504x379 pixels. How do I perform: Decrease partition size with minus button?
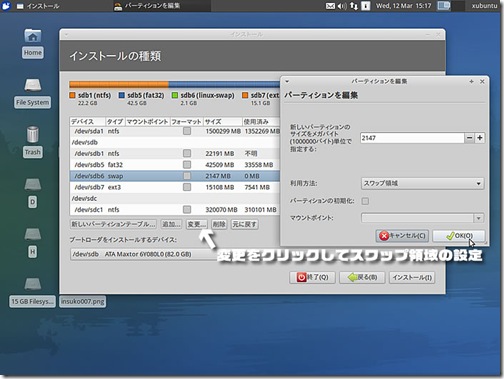point(469,138)
